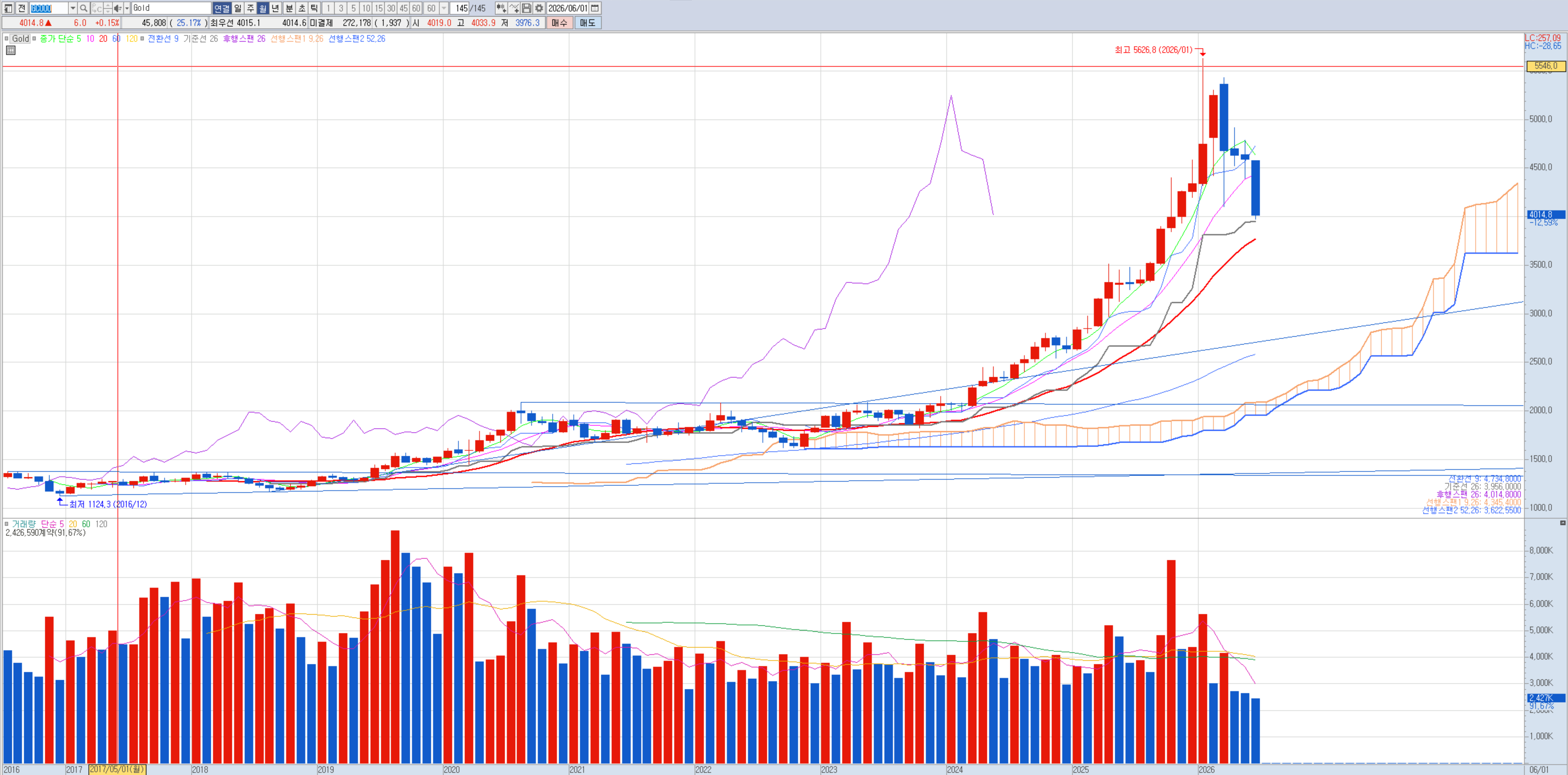Choose the 45 interval button
This screenshot has height=775, width=1568.
tap(404, 8)
